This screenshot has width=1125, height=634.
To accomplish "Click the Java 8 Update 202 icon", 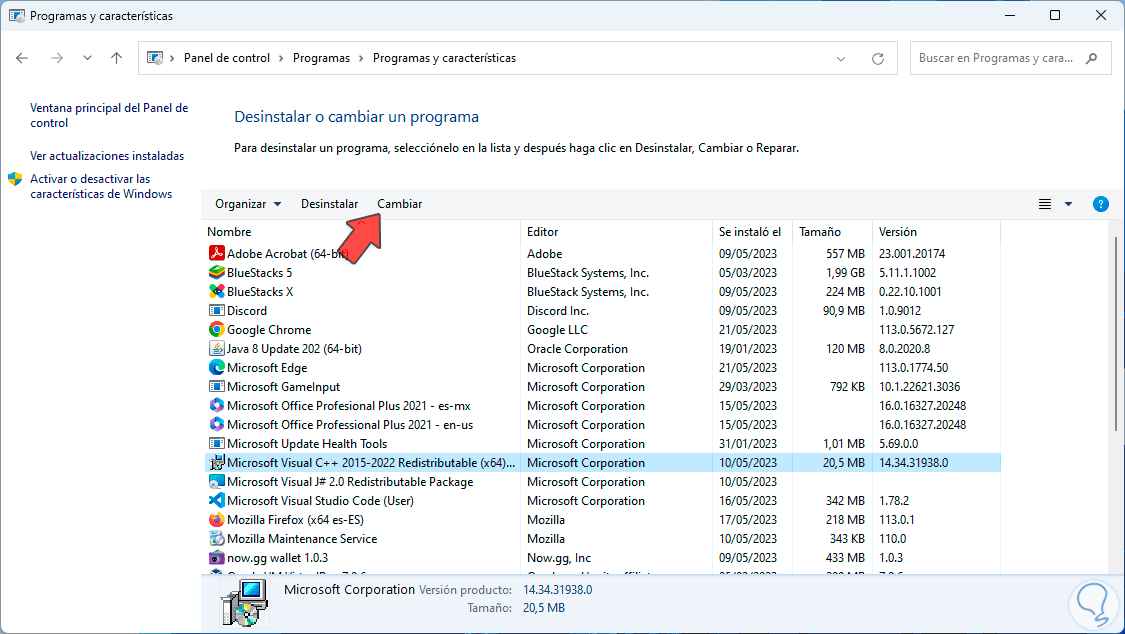I will (217, 349).
